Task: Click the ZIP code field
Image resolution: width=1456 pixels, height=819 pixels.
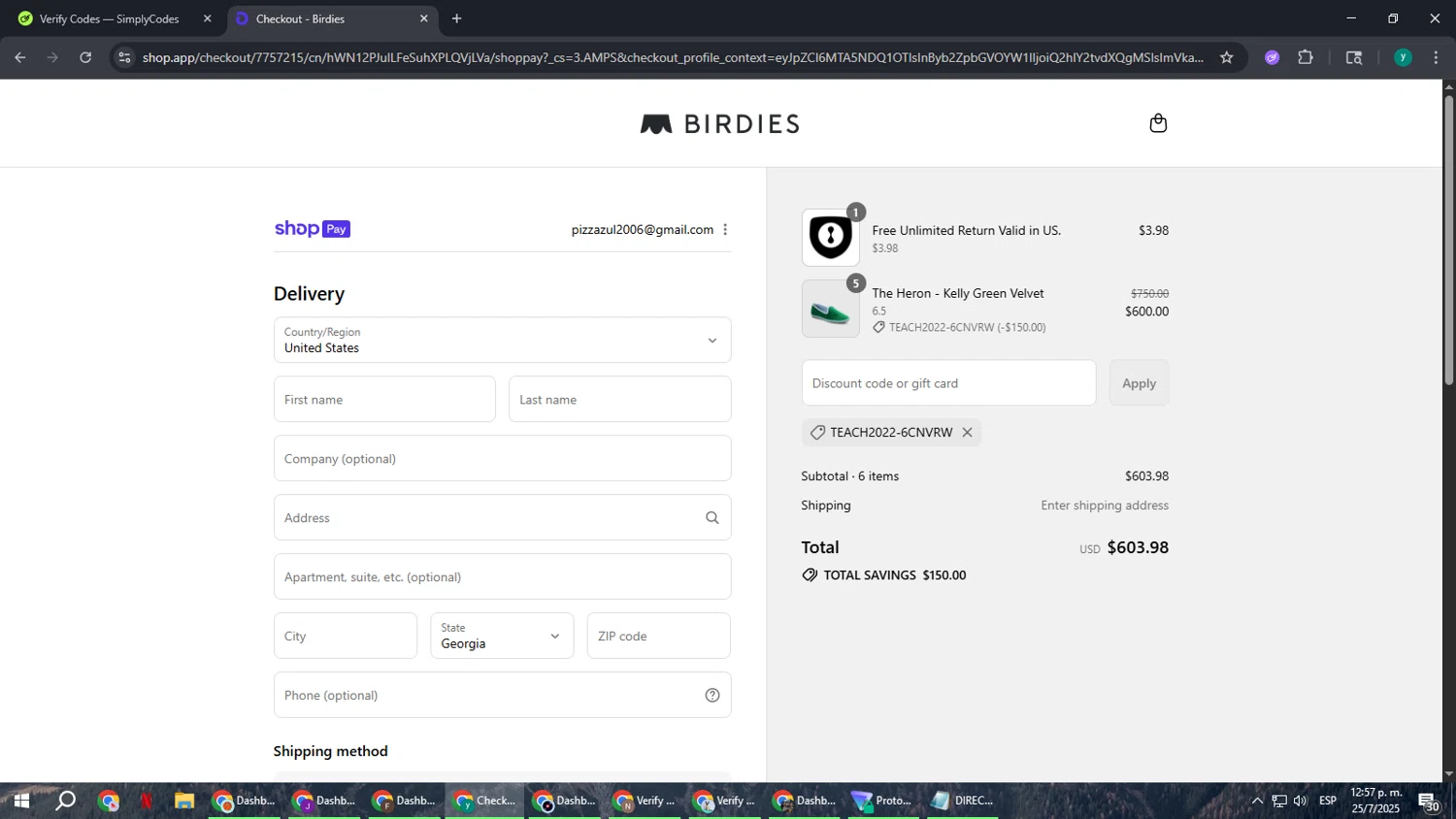Action: (x=659, y=637)
